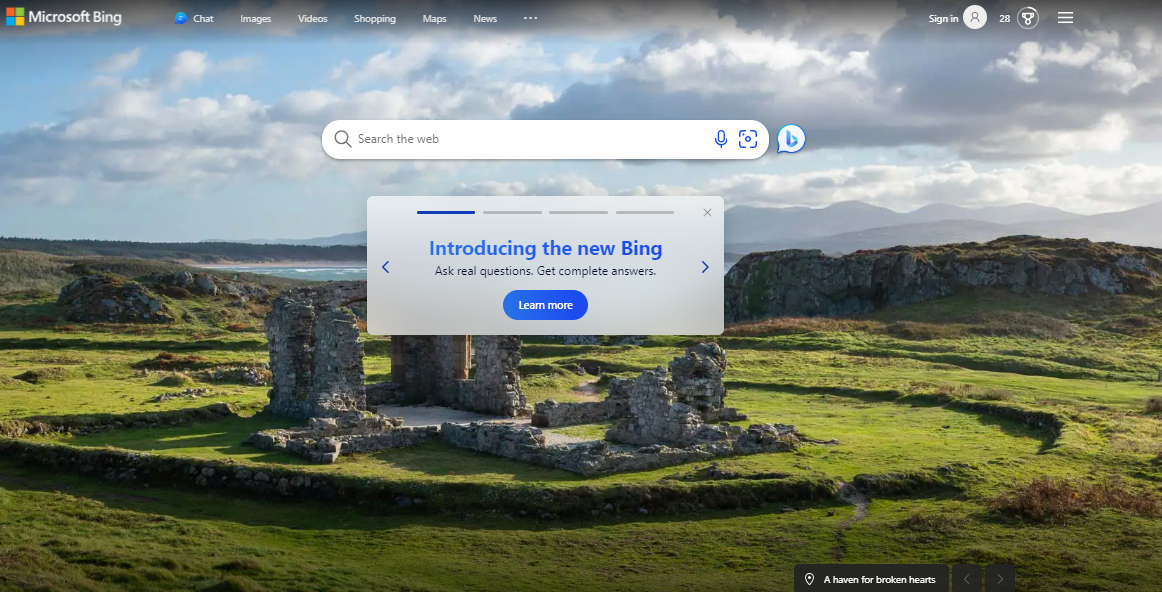Click the location pin on the image caption
The image size is (1162, 592).
(810, 578)
